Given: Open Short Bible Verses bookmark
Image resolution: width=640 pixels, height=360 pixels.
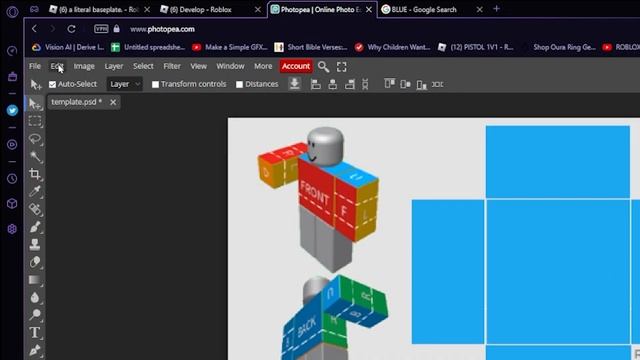Looking at the screenshot, I should 311,47.
